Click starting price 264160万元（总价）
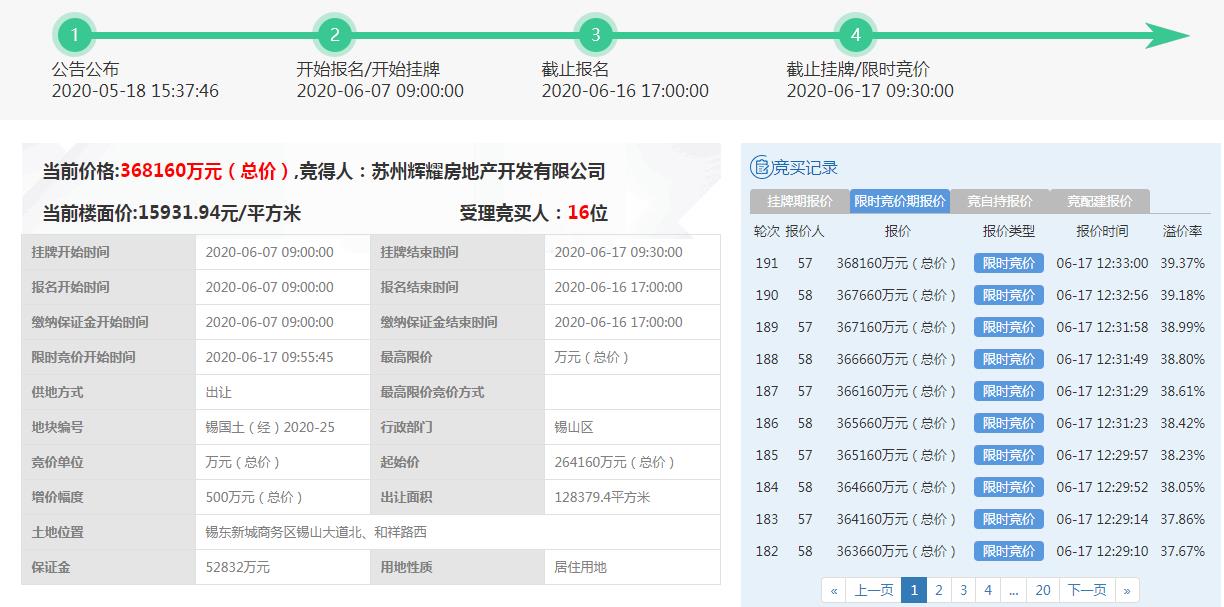Screen dimensions: 1224x607 click(x=615, y=462)
